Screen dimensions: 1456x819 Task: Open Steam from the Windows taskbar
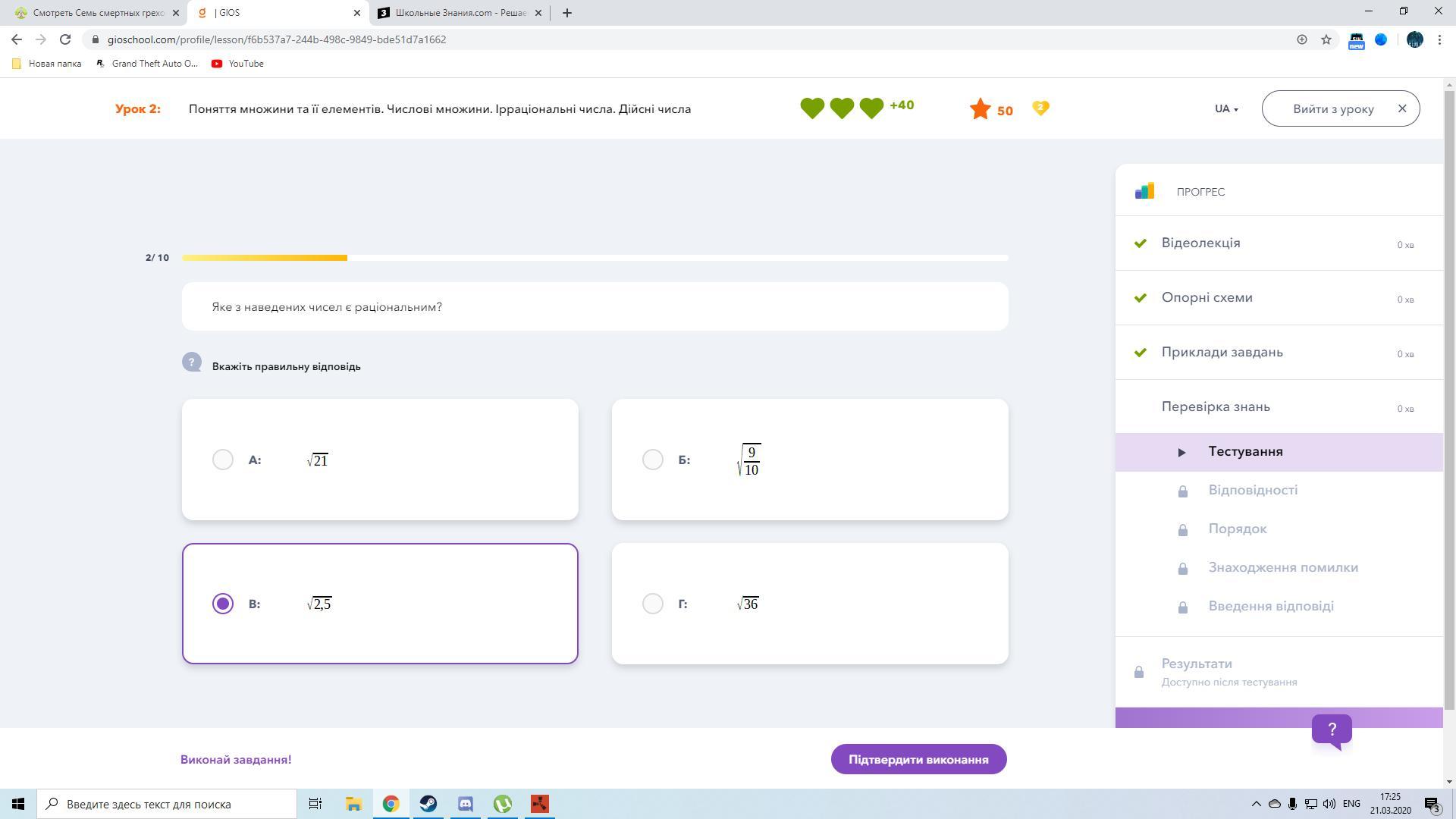(x=428, y=804)
